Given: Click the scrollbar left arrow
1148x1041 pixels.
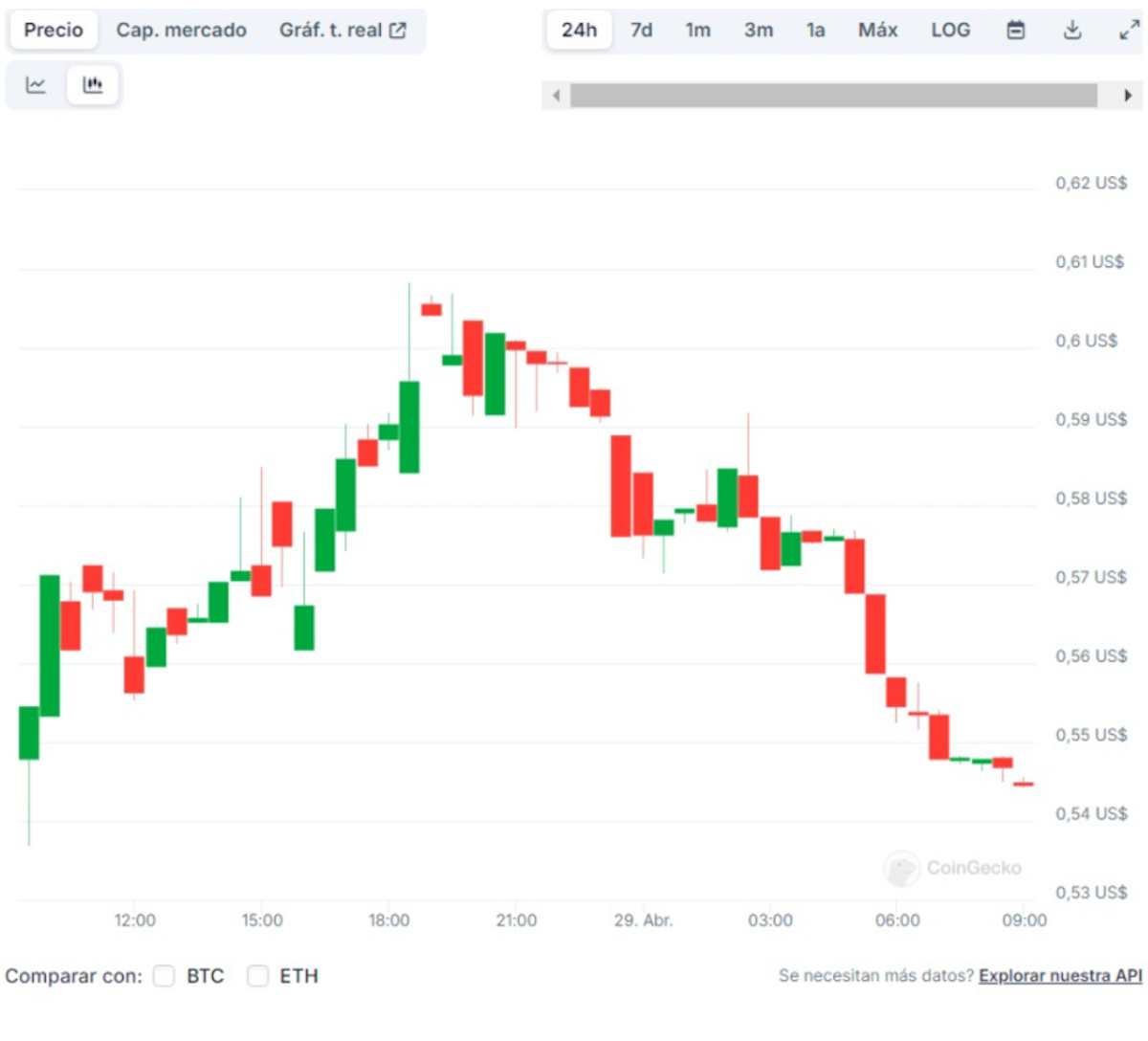Looking at the screenshot, I should (556, 95).
